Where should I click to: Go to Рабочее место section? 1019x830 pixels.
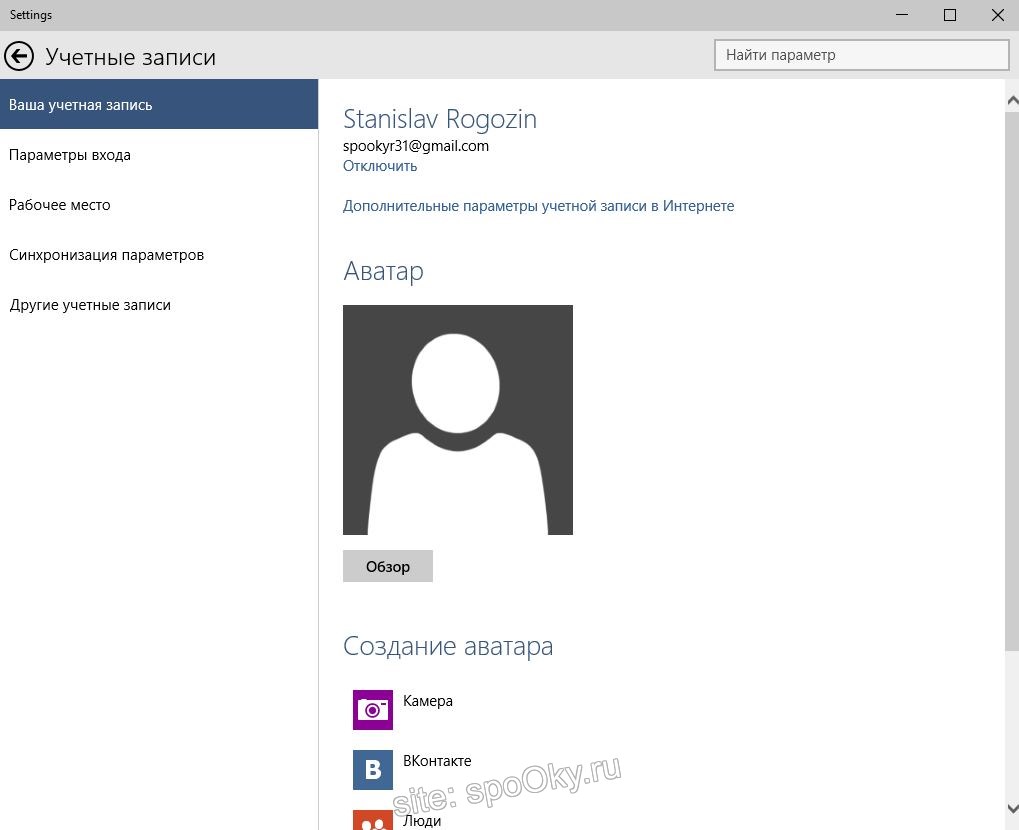tap(60, 205)
